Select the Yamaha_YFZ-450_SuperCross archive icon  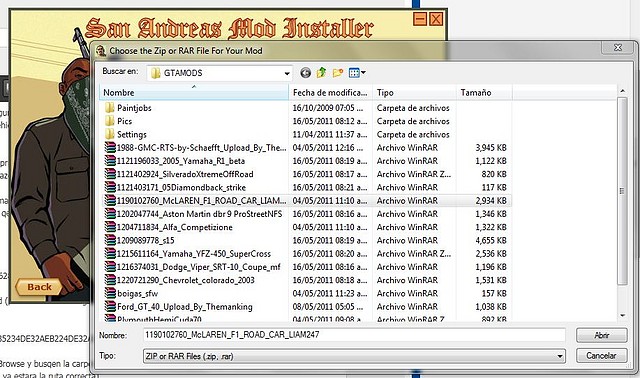[x=110, y=253]
